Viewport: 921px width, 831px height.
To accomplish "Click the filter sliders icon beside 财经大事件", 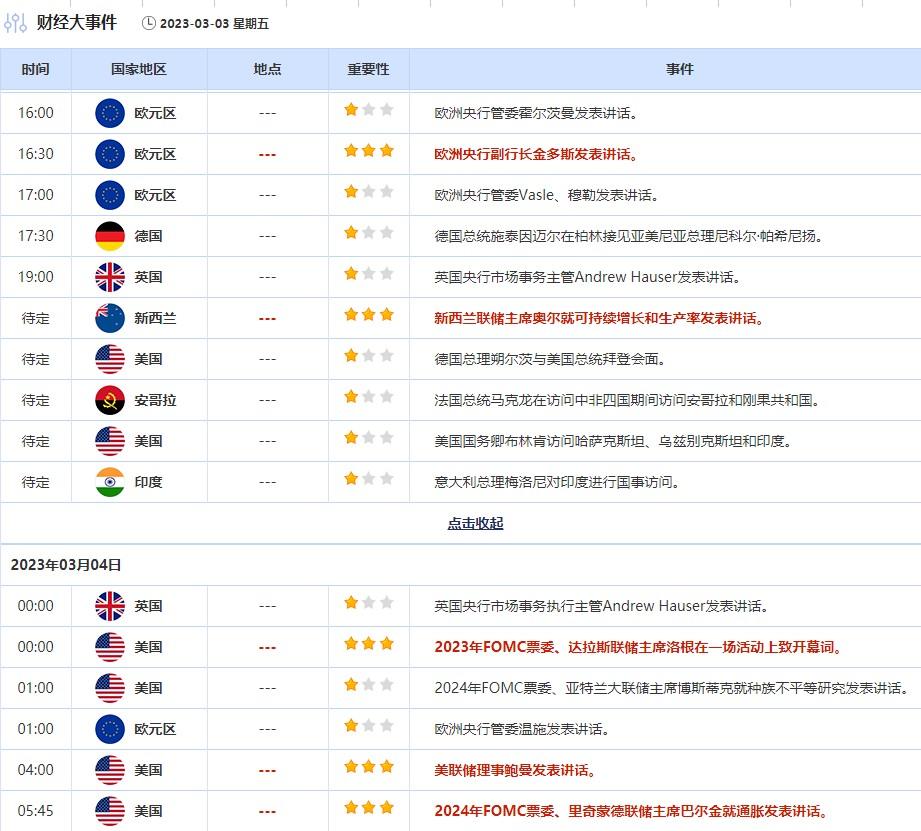I will 15,23.
